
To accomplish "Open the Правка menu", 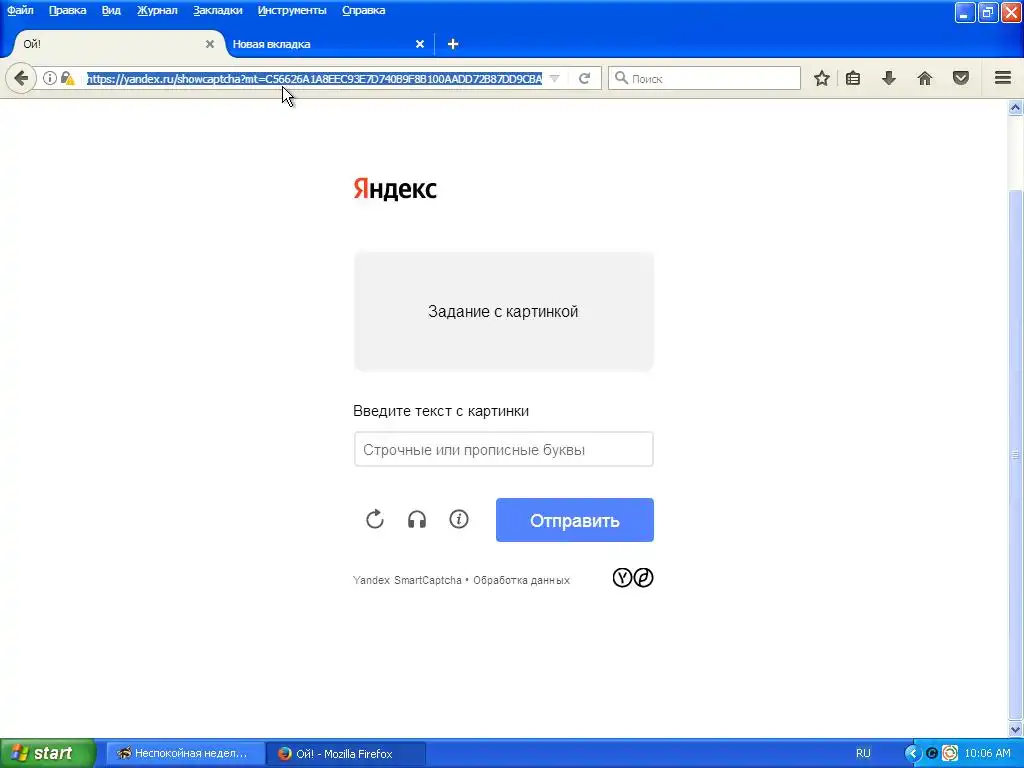I will click(67, 10).
